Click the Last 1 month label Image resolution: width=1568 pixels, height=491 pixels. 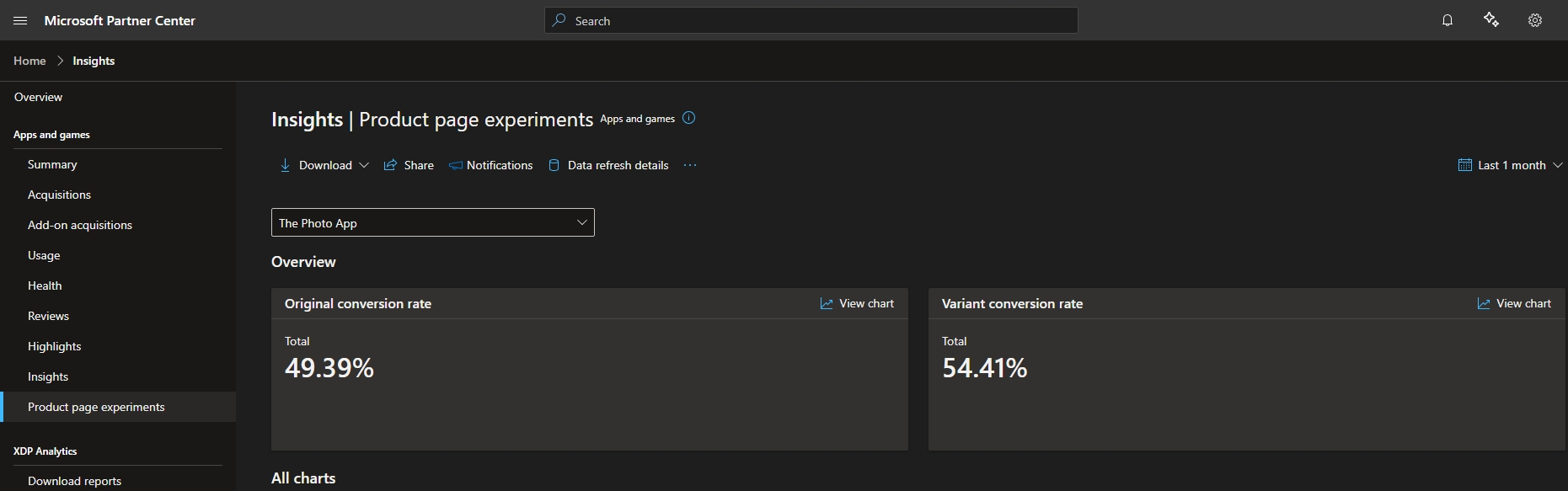(x=1512, y=165)
